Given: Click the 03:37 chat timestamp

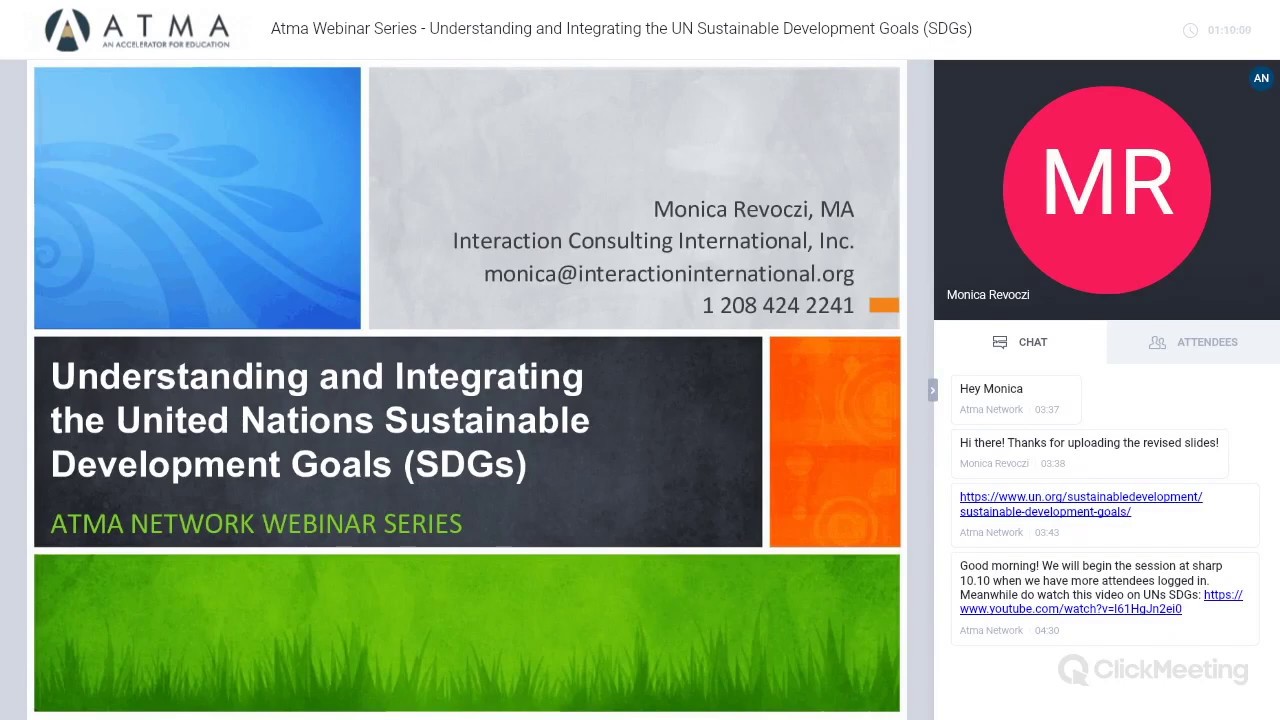Looking at the screenshot, I should point(1047,410).
